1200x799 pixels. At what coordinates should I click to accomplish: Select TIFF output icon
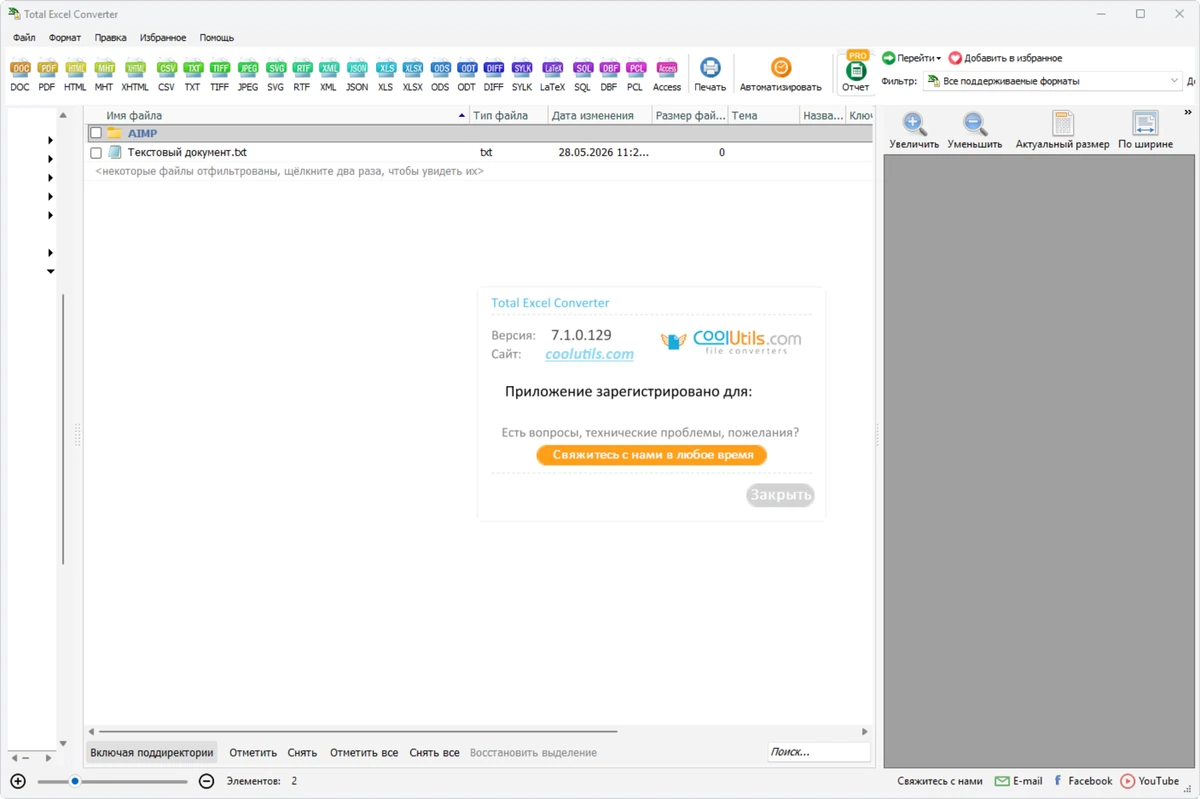coord(219,75)
